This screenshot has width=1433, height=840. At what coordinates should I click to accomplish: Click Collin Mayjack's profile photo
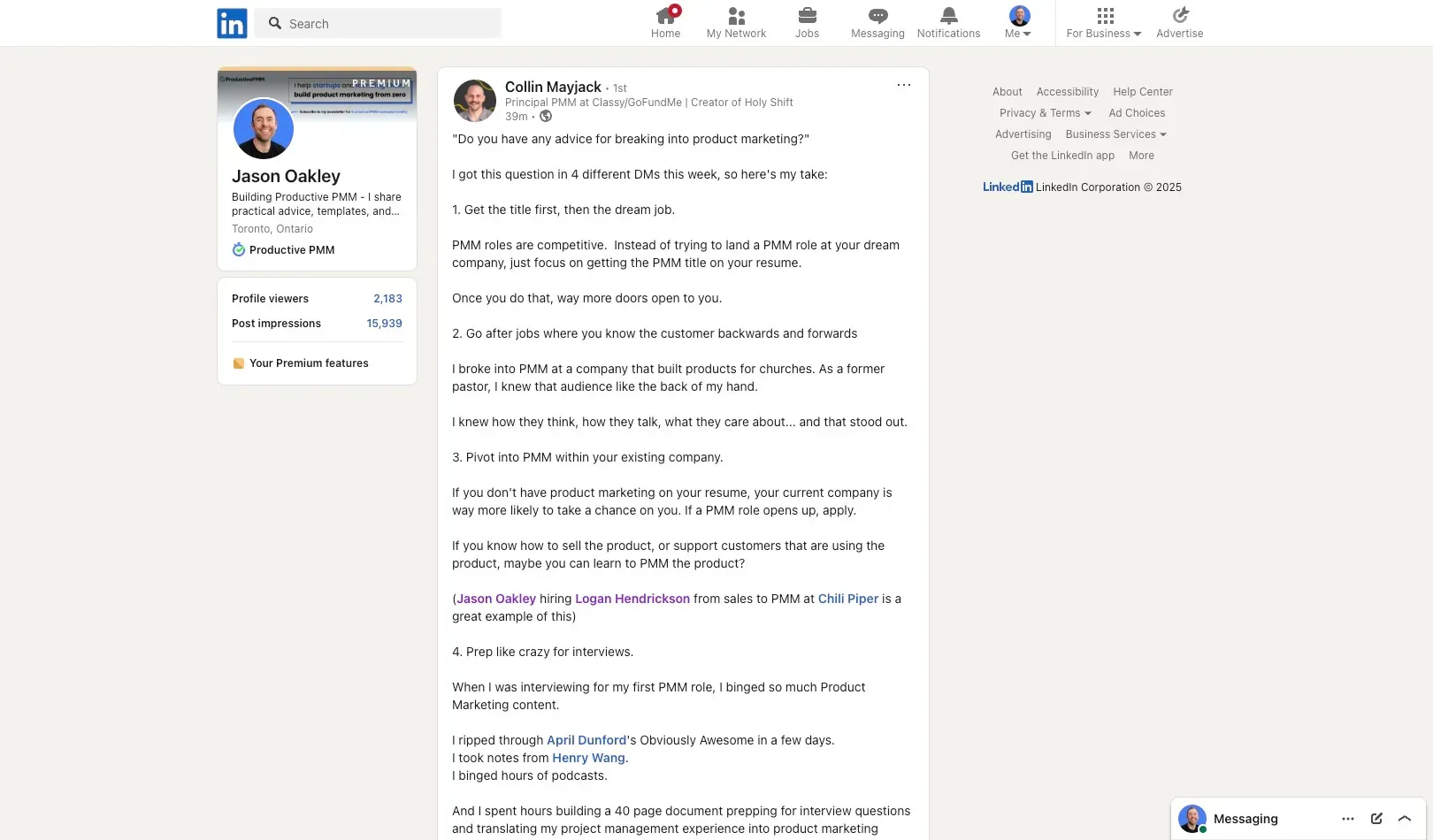tap(475, 101)
